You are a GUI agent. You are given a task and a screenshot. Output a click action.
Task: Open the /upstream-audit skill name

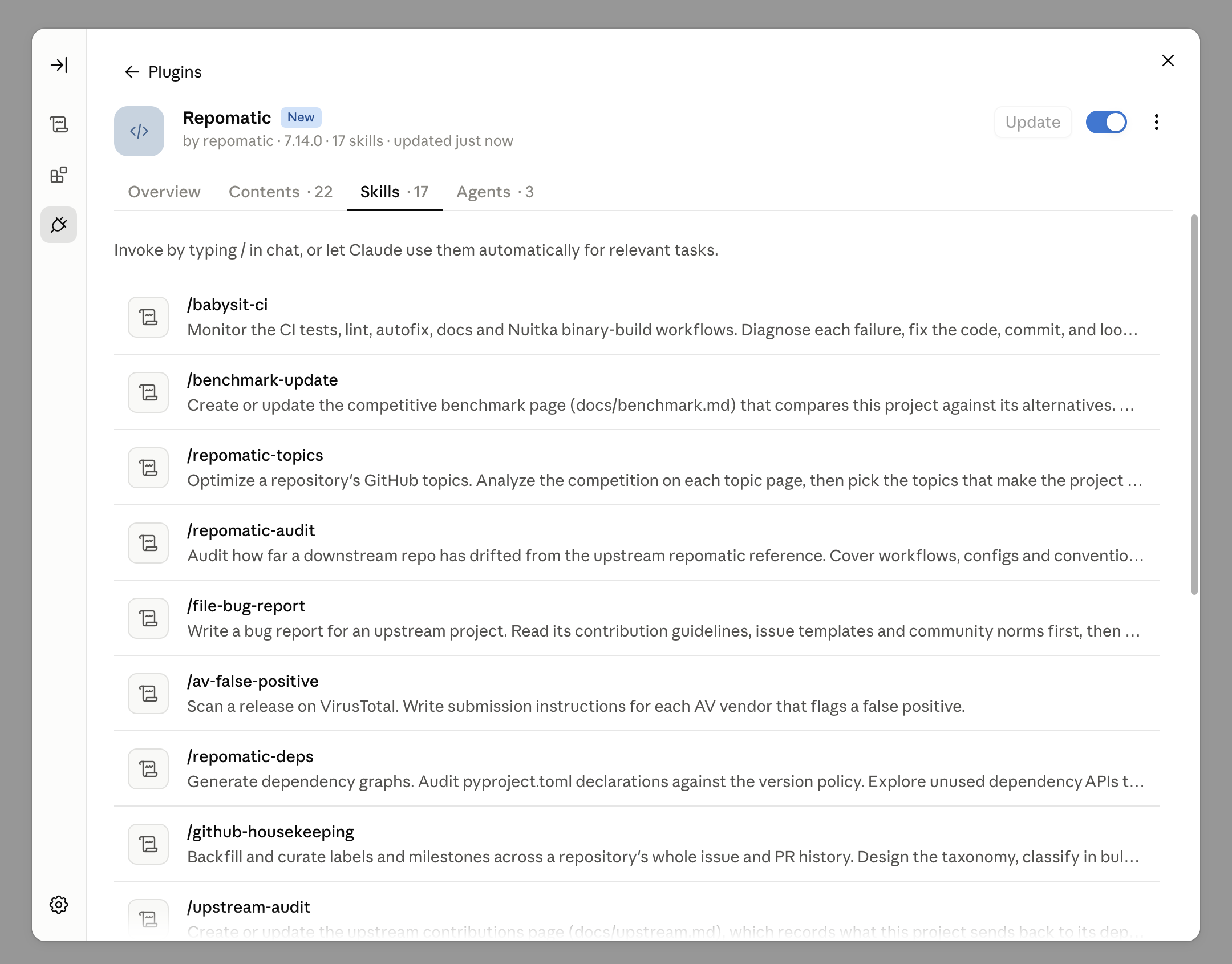pyautogui.click(x=249, y=907)
